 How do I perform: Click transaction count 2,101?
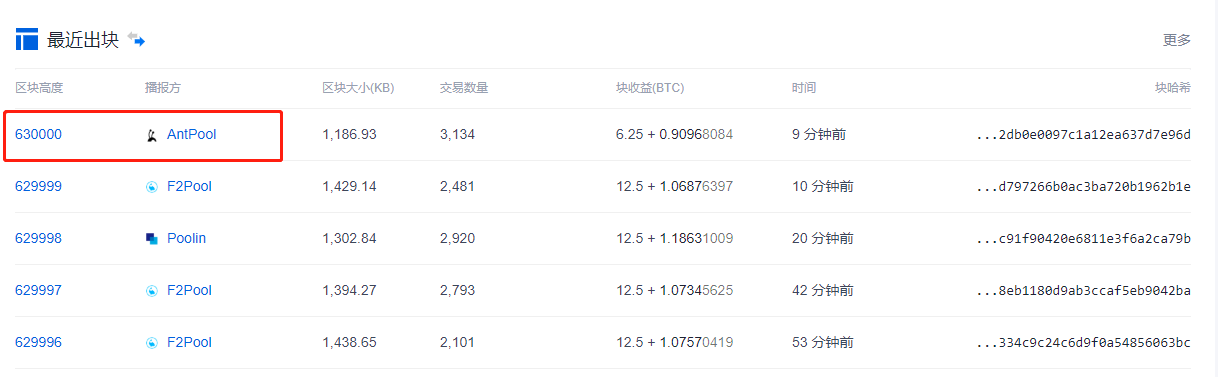[458, 342]
